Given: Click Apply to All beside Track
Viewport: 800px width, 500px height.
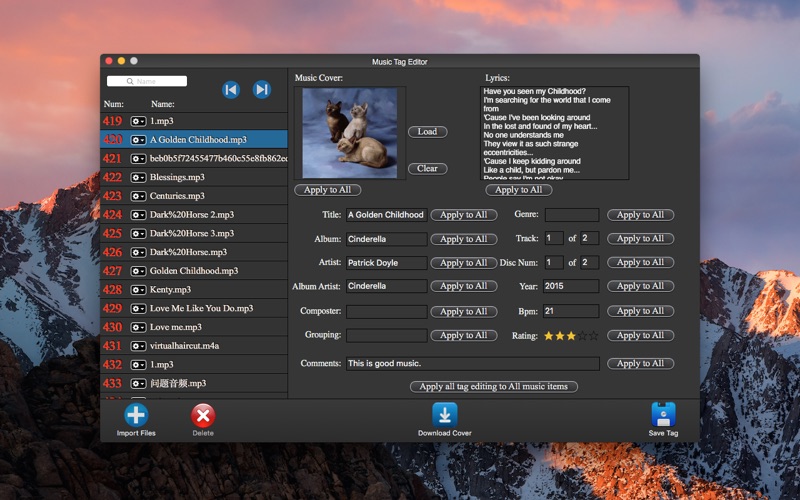Looking at the screenshot, I should click(x=640, y=238).
